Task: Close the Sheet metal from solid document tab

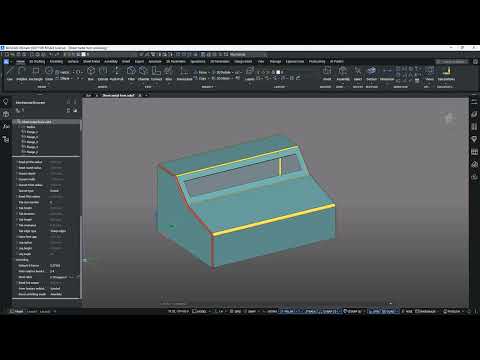Action: (x=140, y=95)
